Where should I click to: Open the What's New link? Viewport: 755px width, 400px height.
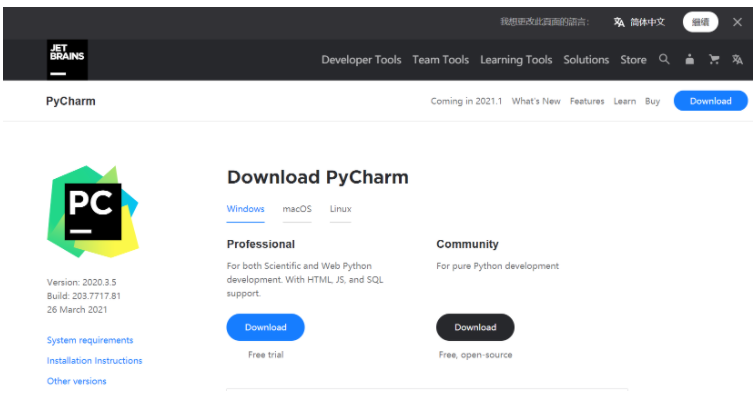pos(536,101)
